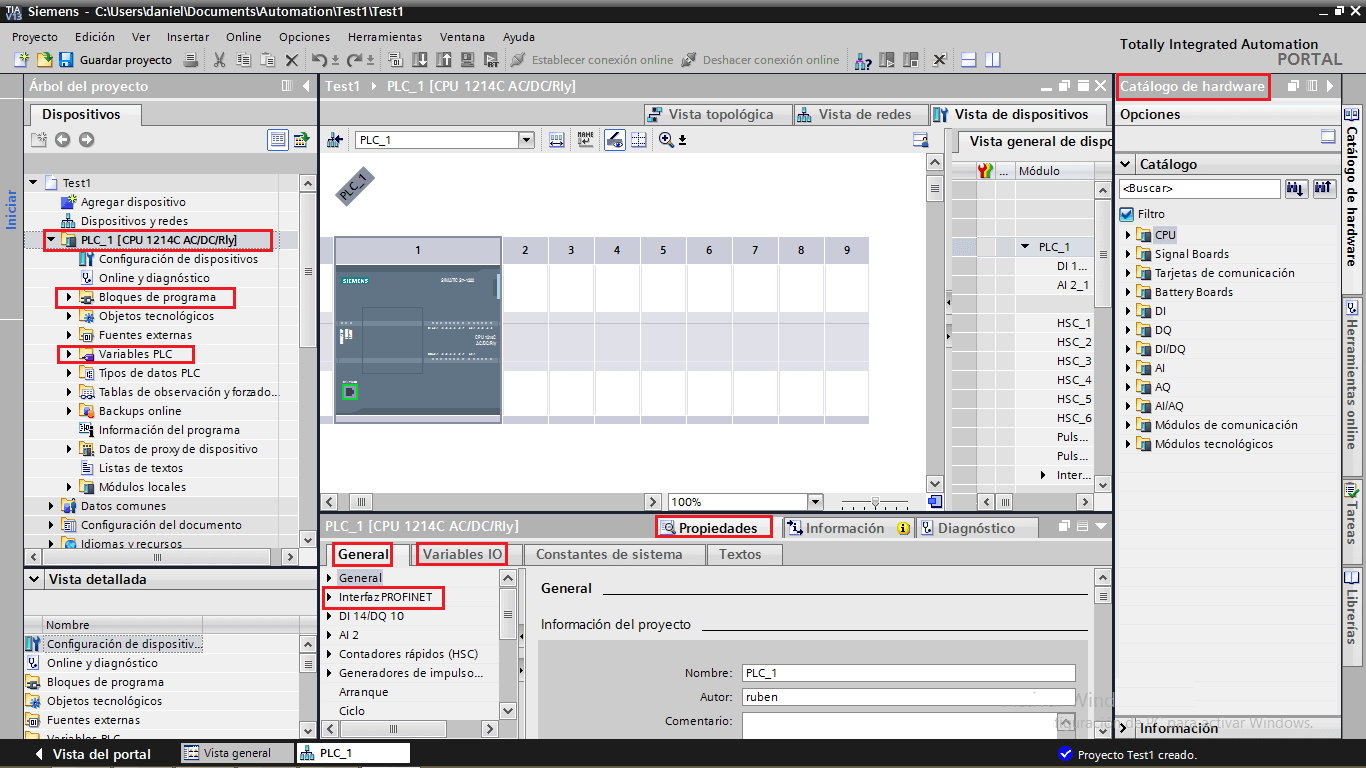
Task: Click the SIMATIC CPU module in slot 1
Action: click(417, 342)
